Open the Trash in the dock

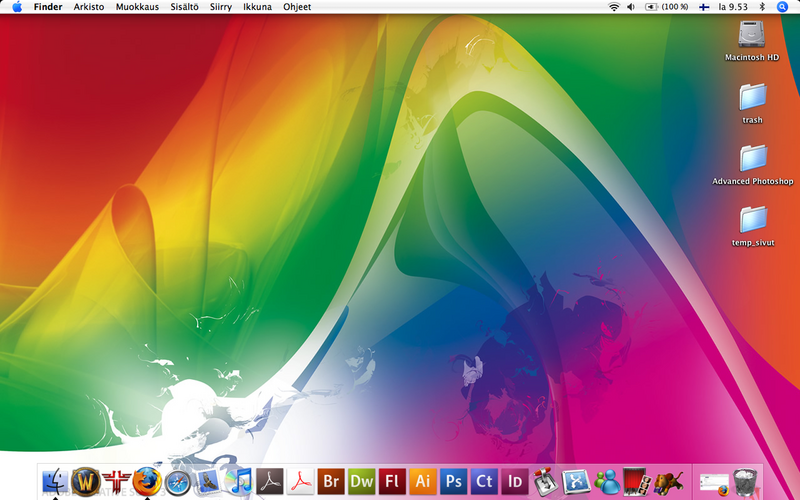click(x=745, y=481)
